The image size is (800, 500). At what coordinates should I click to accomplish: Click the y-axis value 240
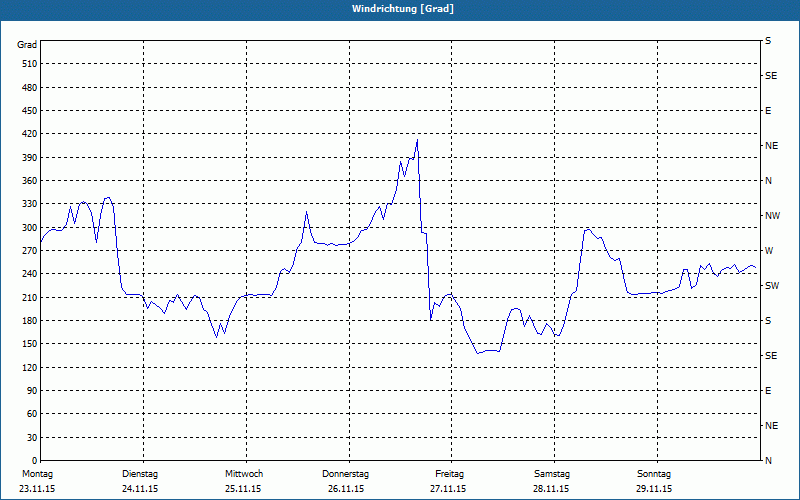30,274
